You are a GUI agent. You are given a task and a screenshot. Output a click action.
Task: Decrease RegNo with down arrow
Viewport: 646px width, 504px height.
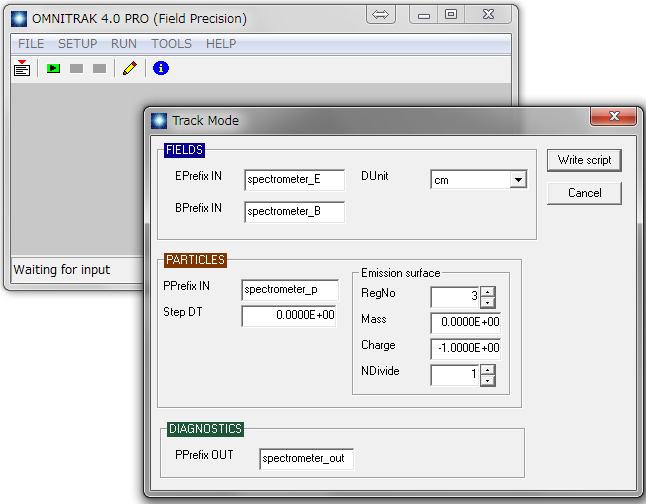pyautogui.click(x=487, y=302)
